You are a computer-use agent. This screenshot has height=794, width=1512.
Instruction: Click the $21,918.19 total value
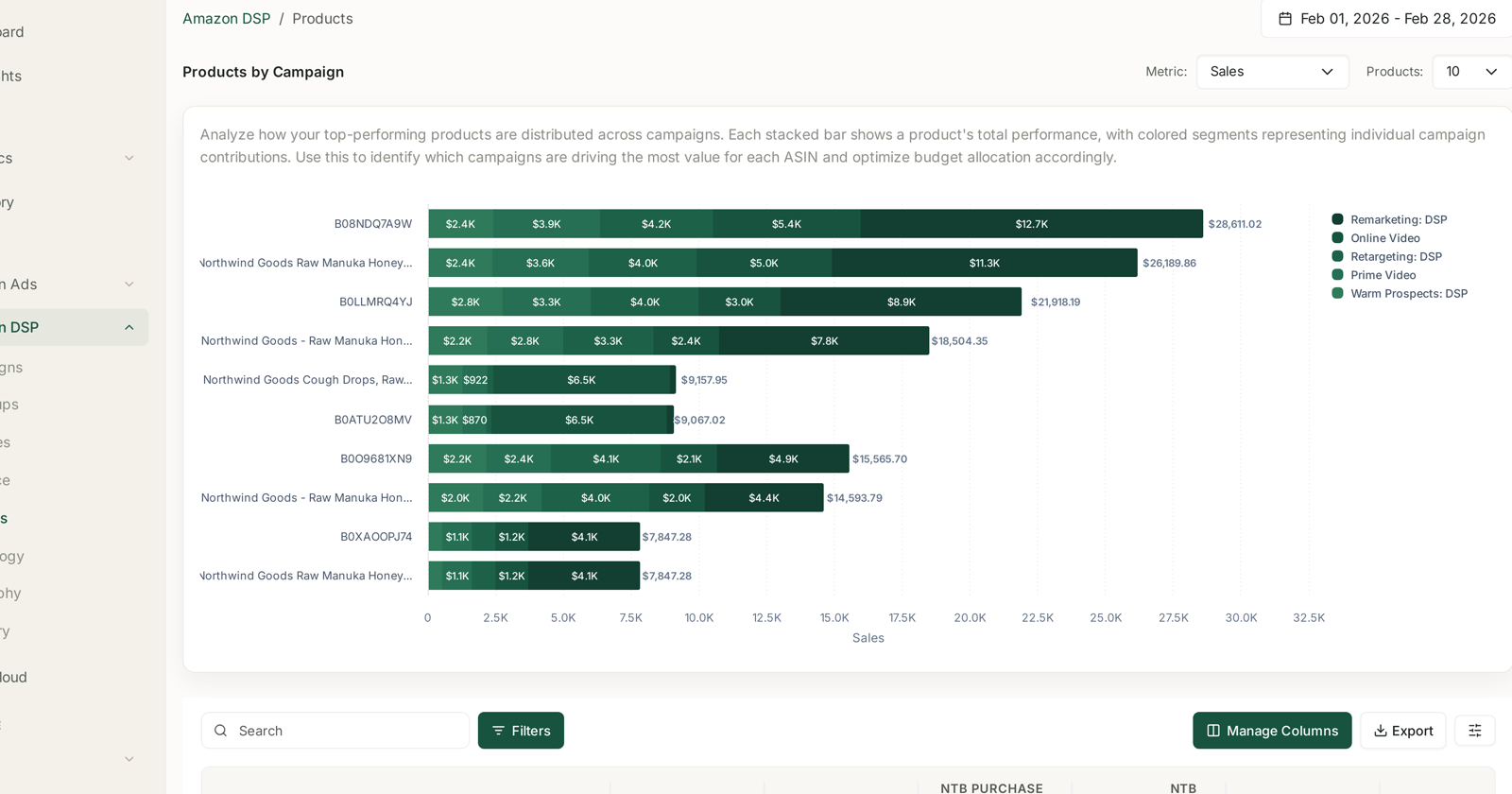(1055, 302)
